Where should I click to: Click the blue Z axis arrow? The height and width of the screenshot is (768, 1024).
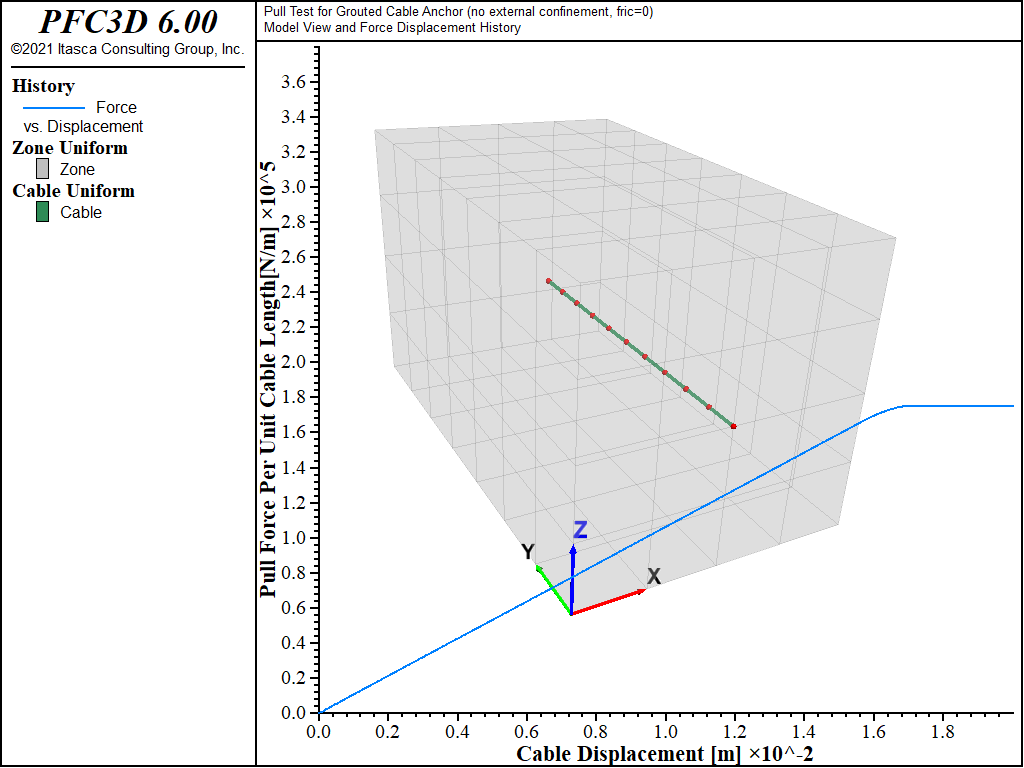click(572, 580)
